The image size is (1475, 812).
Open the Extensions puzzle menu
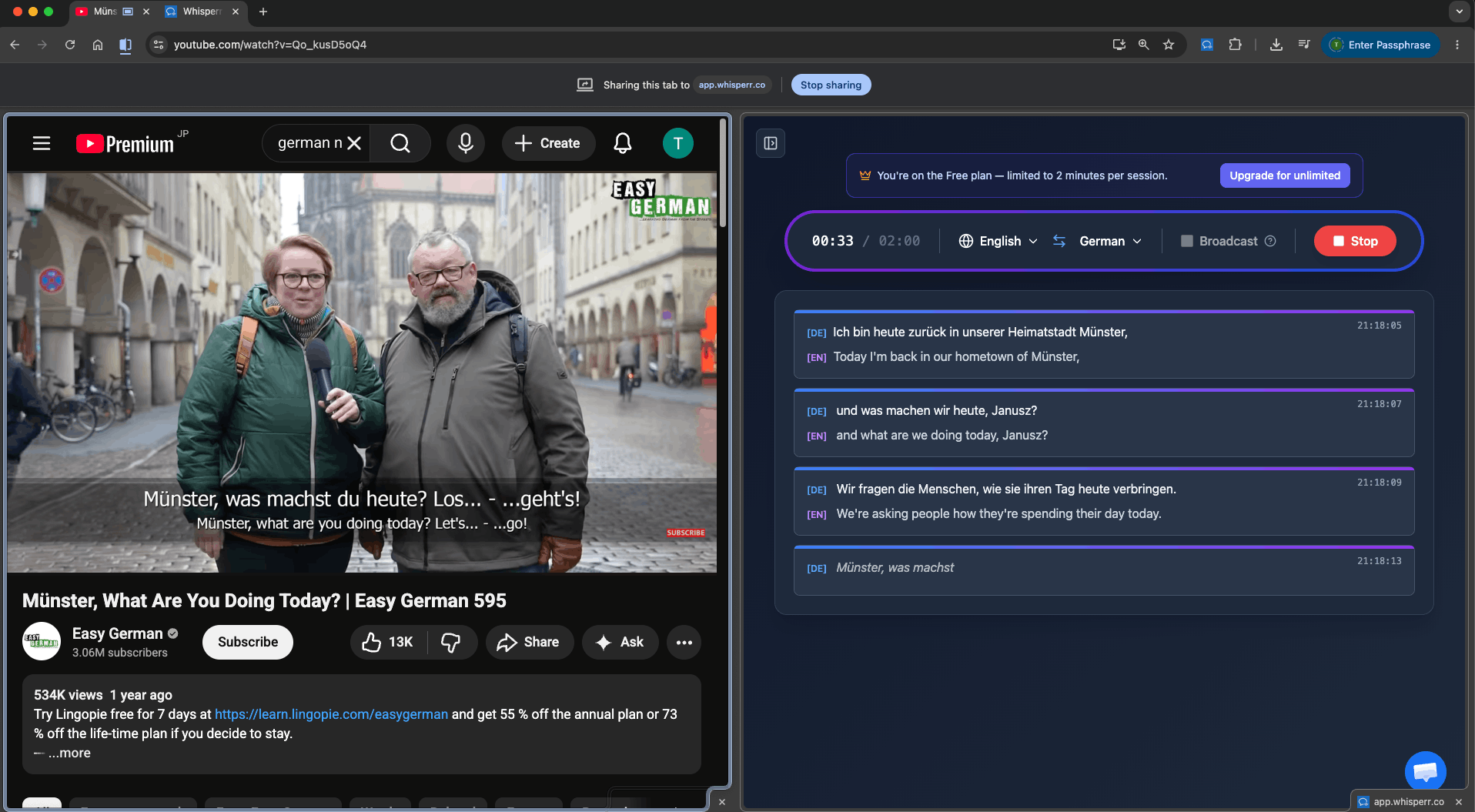1235,45
